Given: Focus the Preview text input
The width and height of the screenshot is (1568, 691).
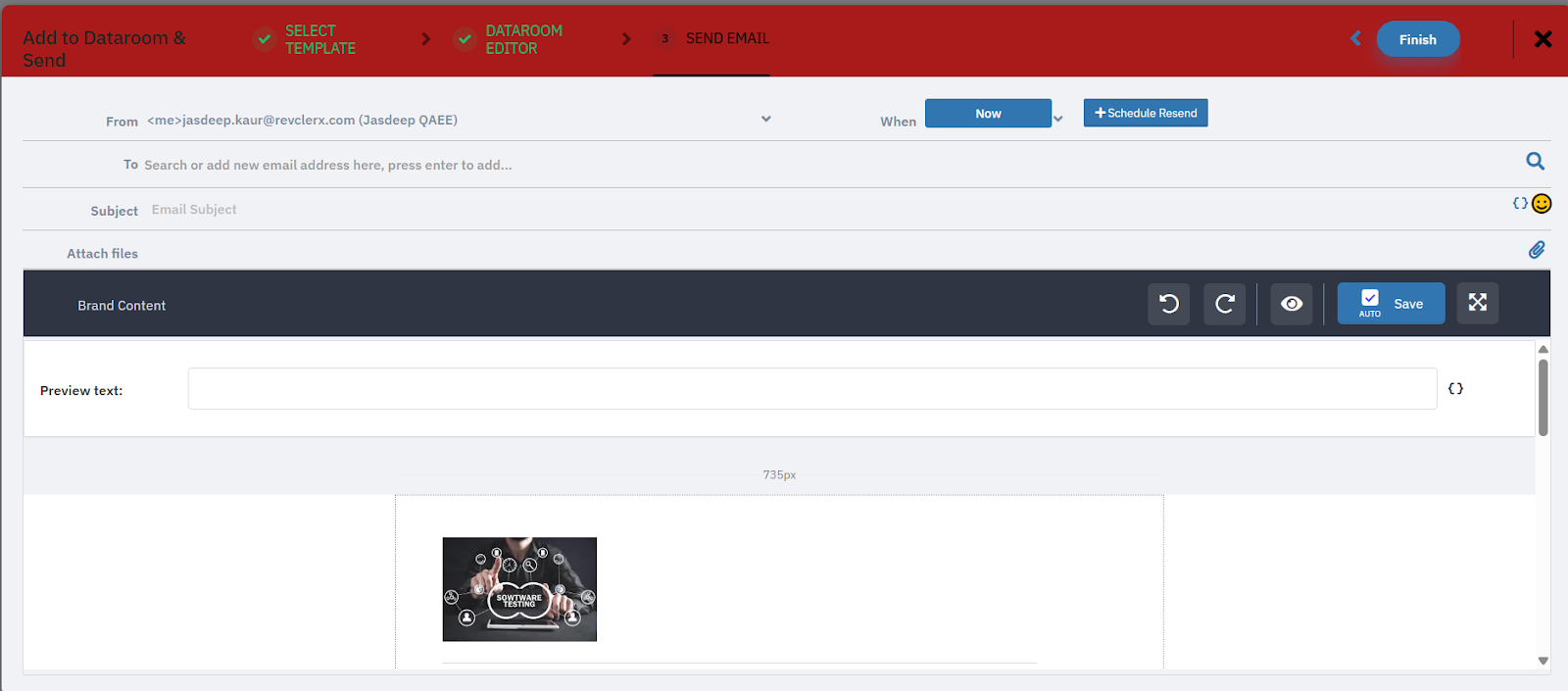Looking at the screenshot, I should [812, 389].
